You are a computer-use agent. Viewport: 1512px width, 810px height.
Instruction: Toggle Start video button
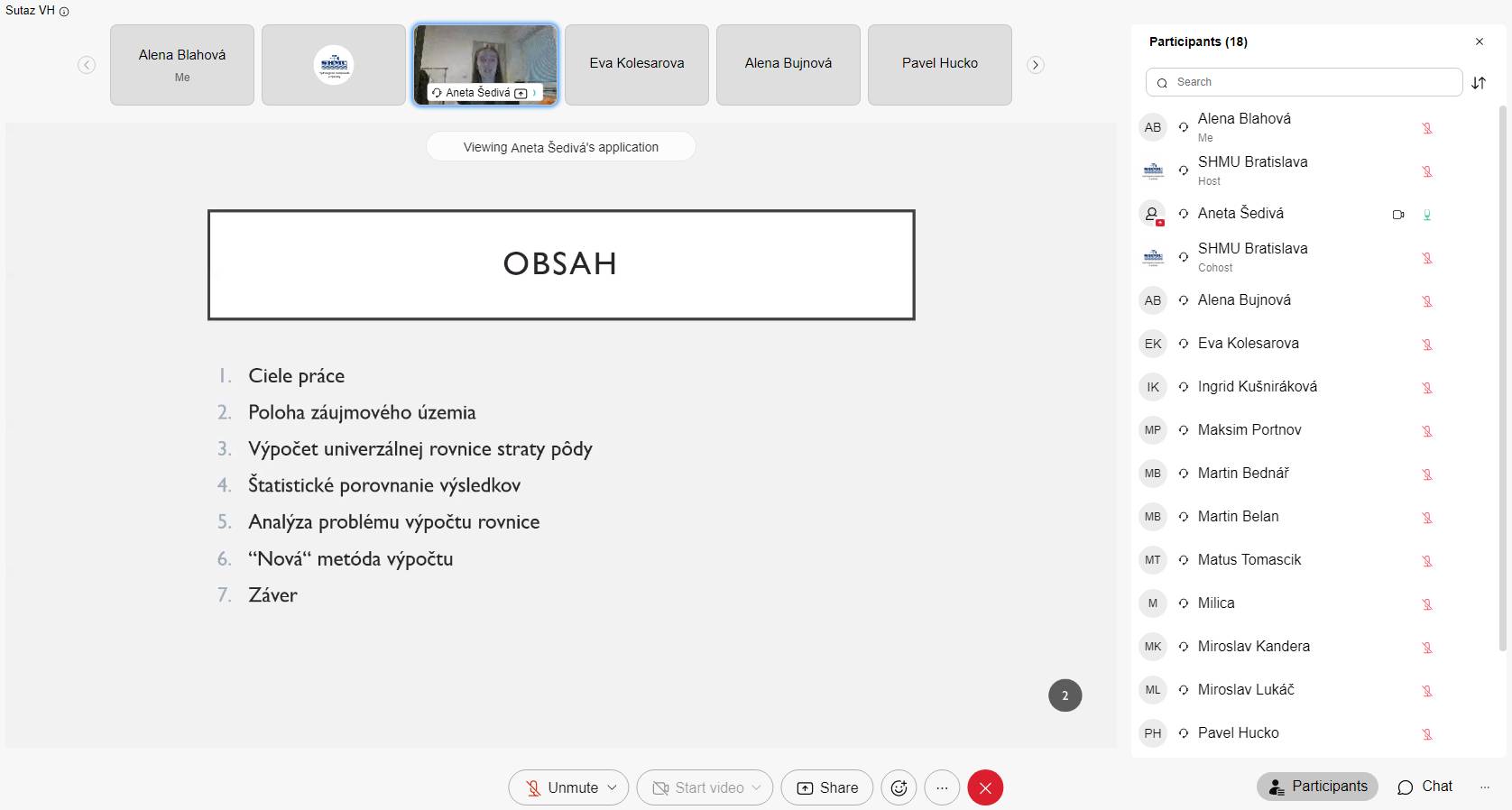[698, 787]
